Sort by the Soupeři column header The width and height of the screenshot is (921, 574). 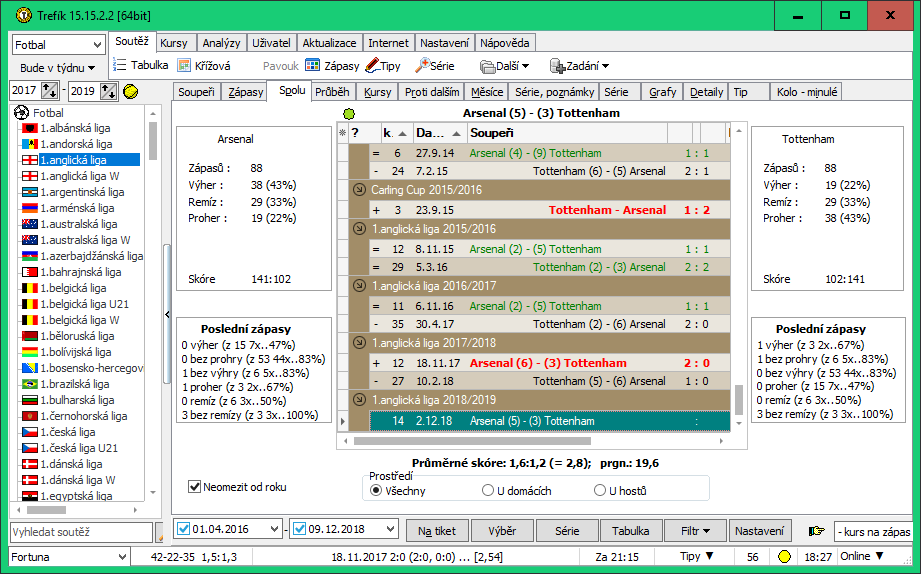tap(567, 133)
